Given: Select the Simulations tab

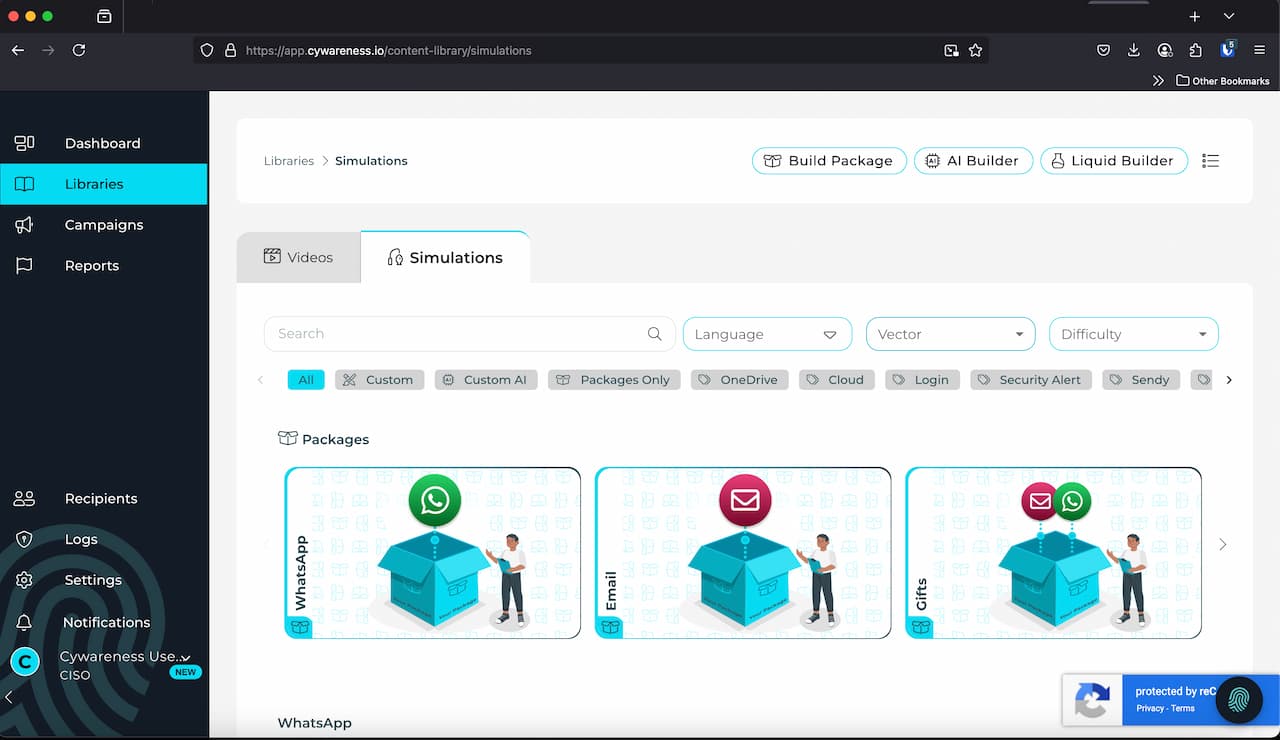Looking at the screenshot, I should pyautogui.click(x=445, y=257).
